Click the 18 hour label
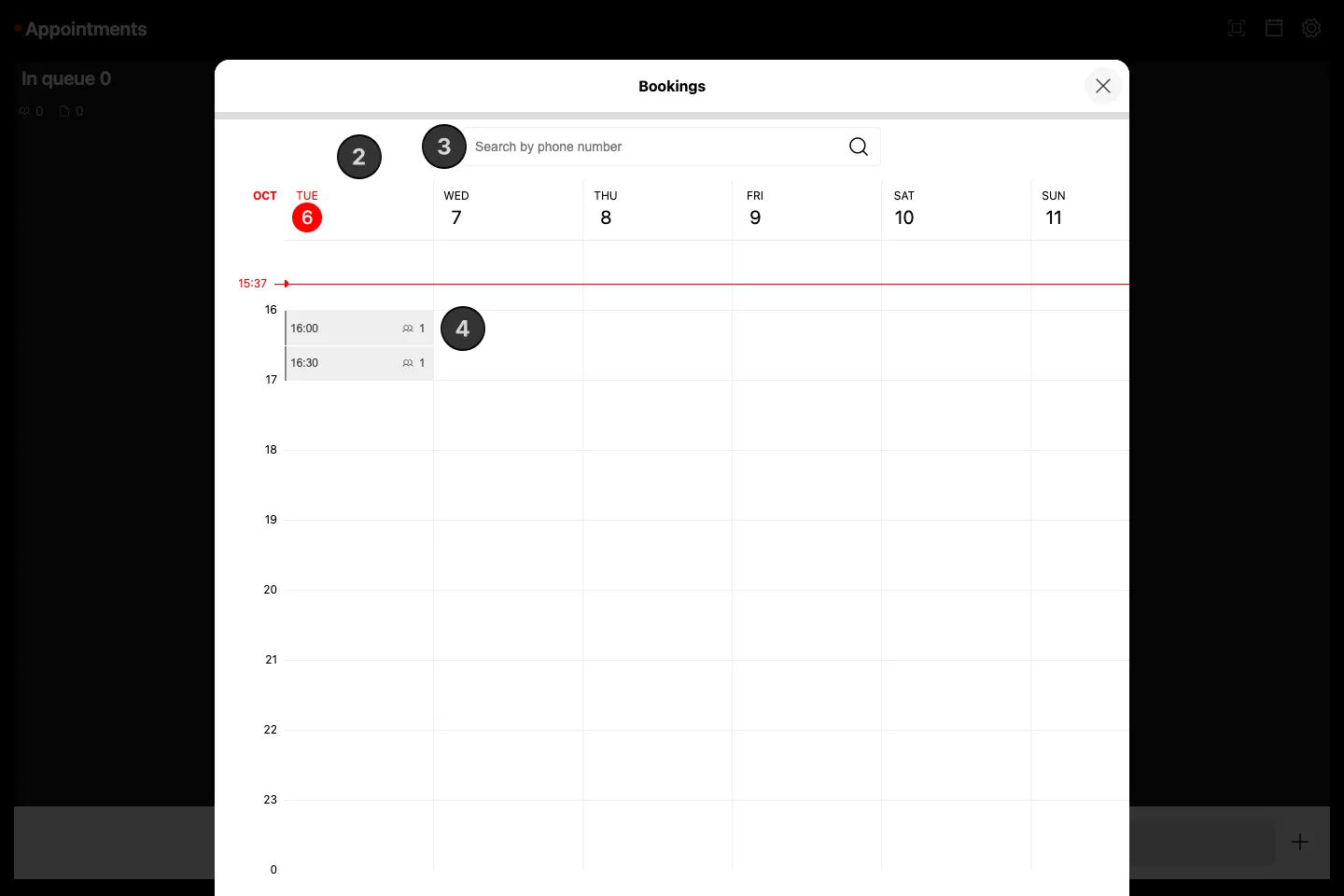 (271, 450)
